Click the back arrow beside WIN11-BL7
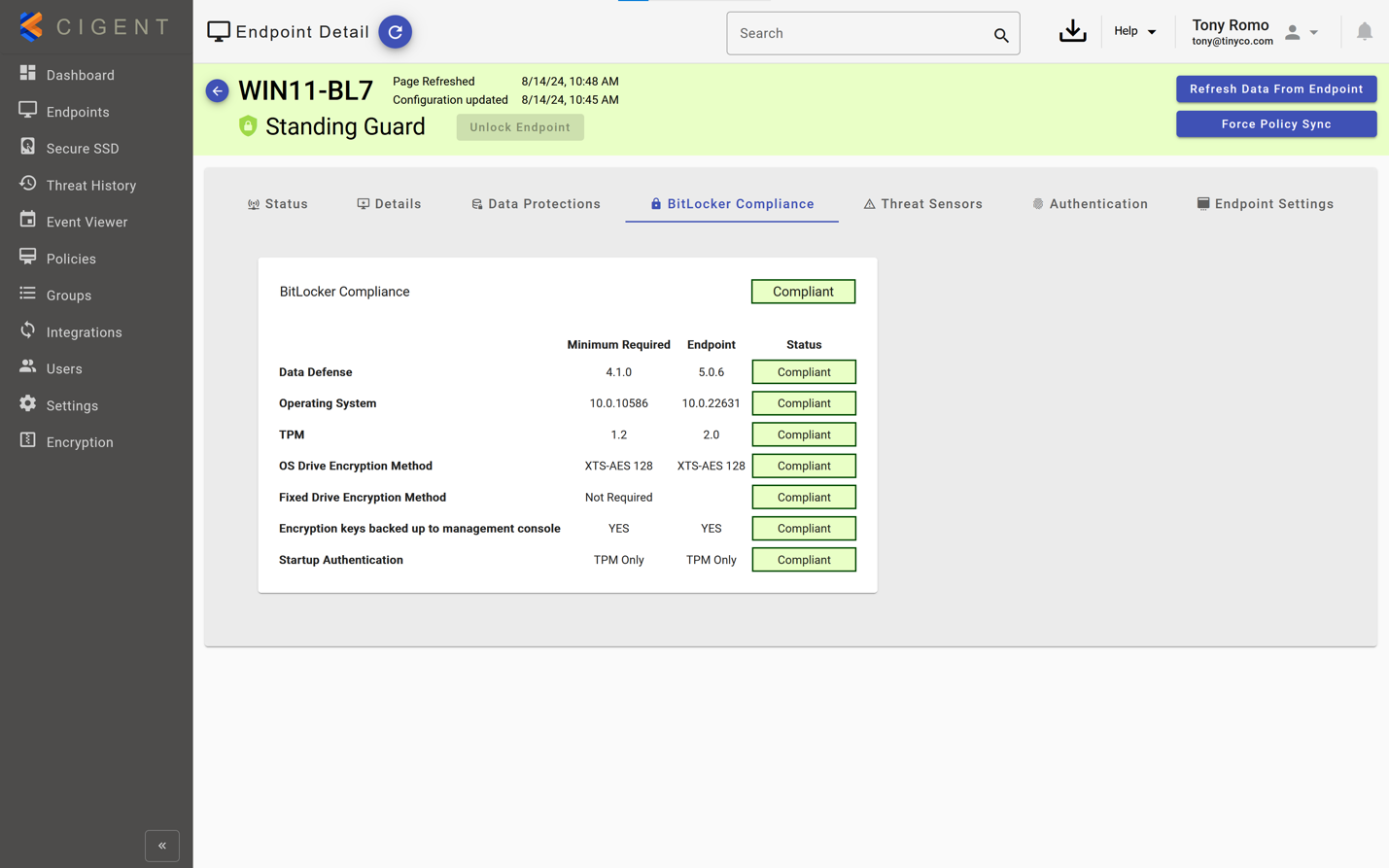Screen dimensions: 1389x868 (217, 90)
